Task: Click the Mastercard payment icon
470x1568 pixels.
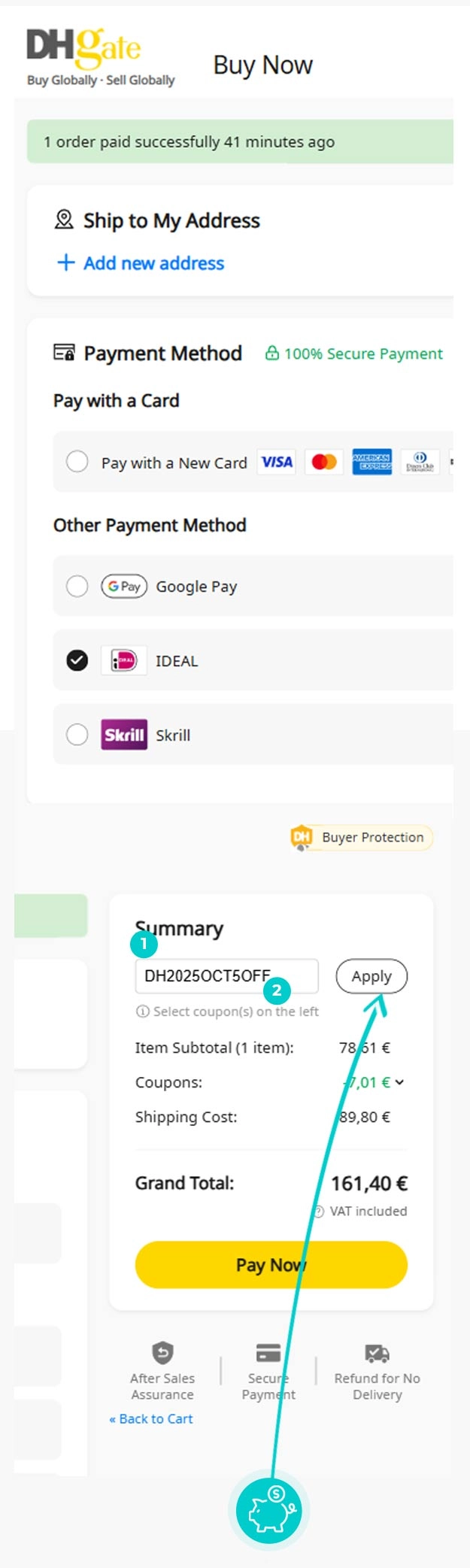Action: [323, 462]
